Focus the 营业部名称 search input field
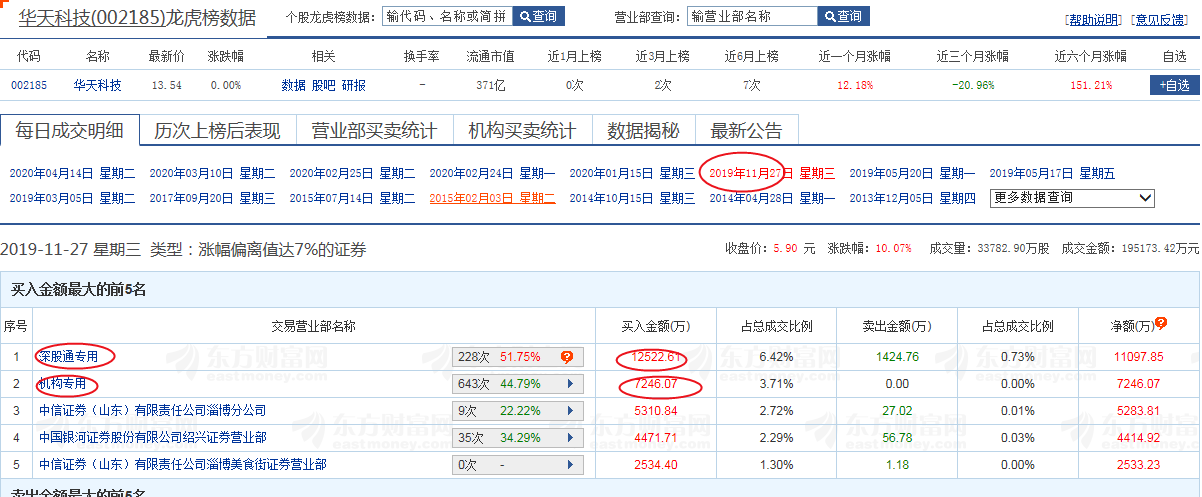This screenshot has height=497, width=1202. point(752,16)
